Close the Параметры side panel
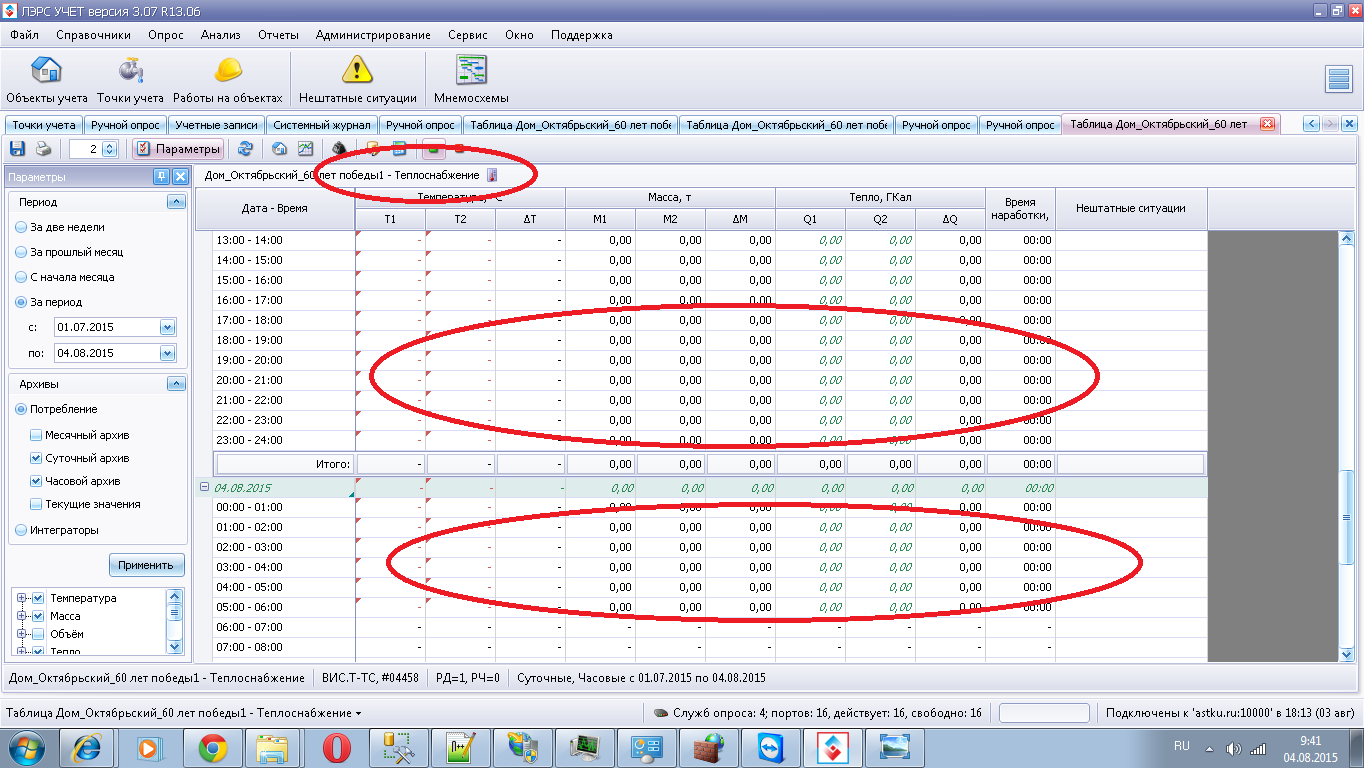This screenshot has width=1364, height=768. click(x=180, y=177)
